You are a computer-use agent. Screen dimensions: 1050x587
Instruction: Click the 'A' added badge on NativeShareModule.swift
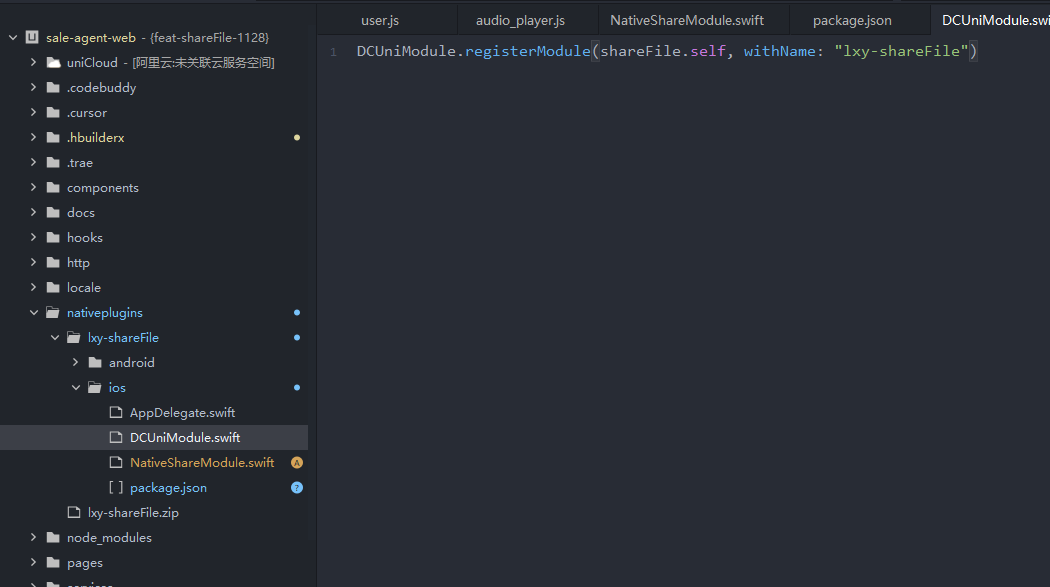(296, 463)
